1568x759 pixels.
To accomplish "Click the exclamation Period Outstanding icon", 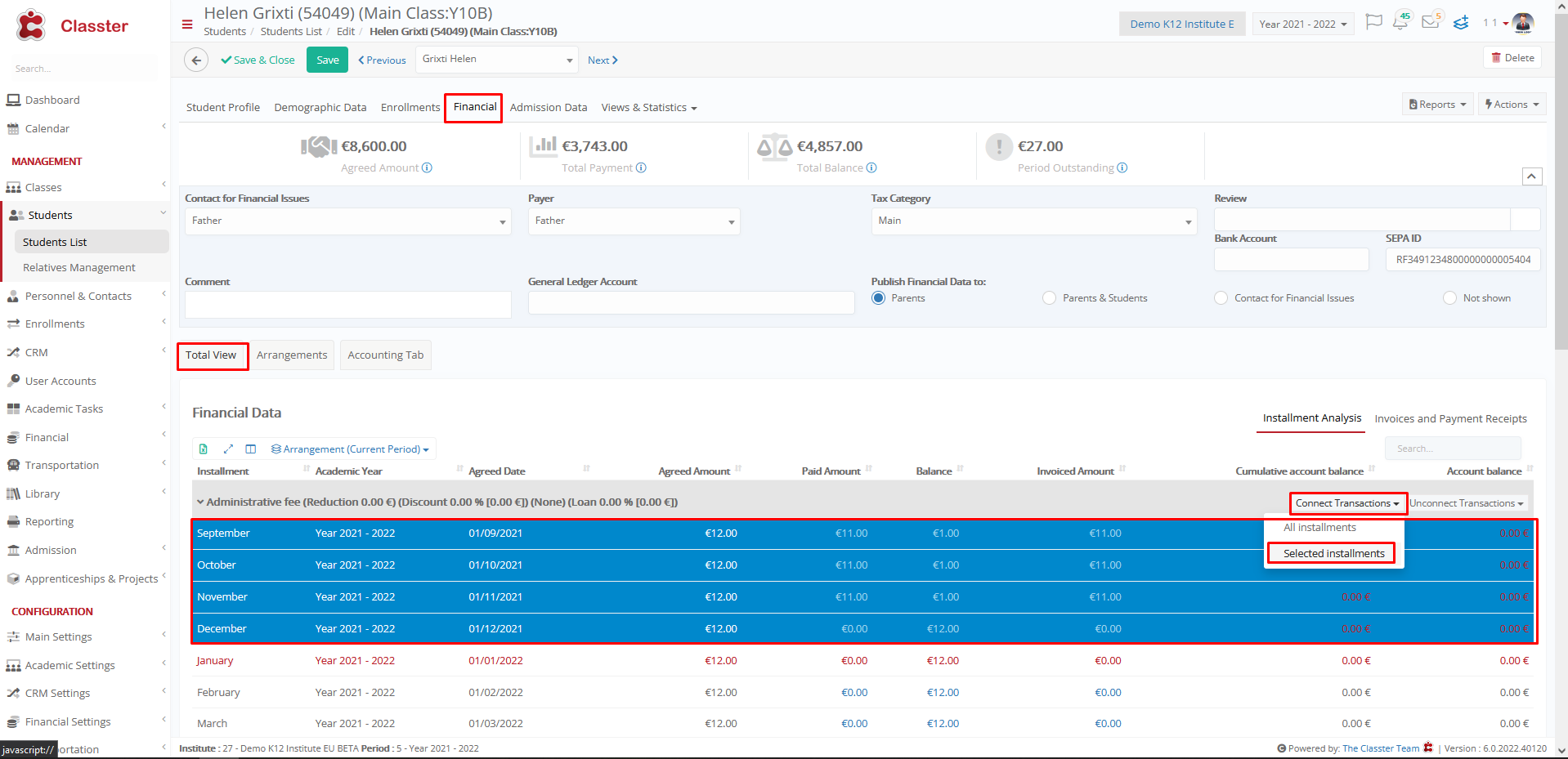I will 998,147.
